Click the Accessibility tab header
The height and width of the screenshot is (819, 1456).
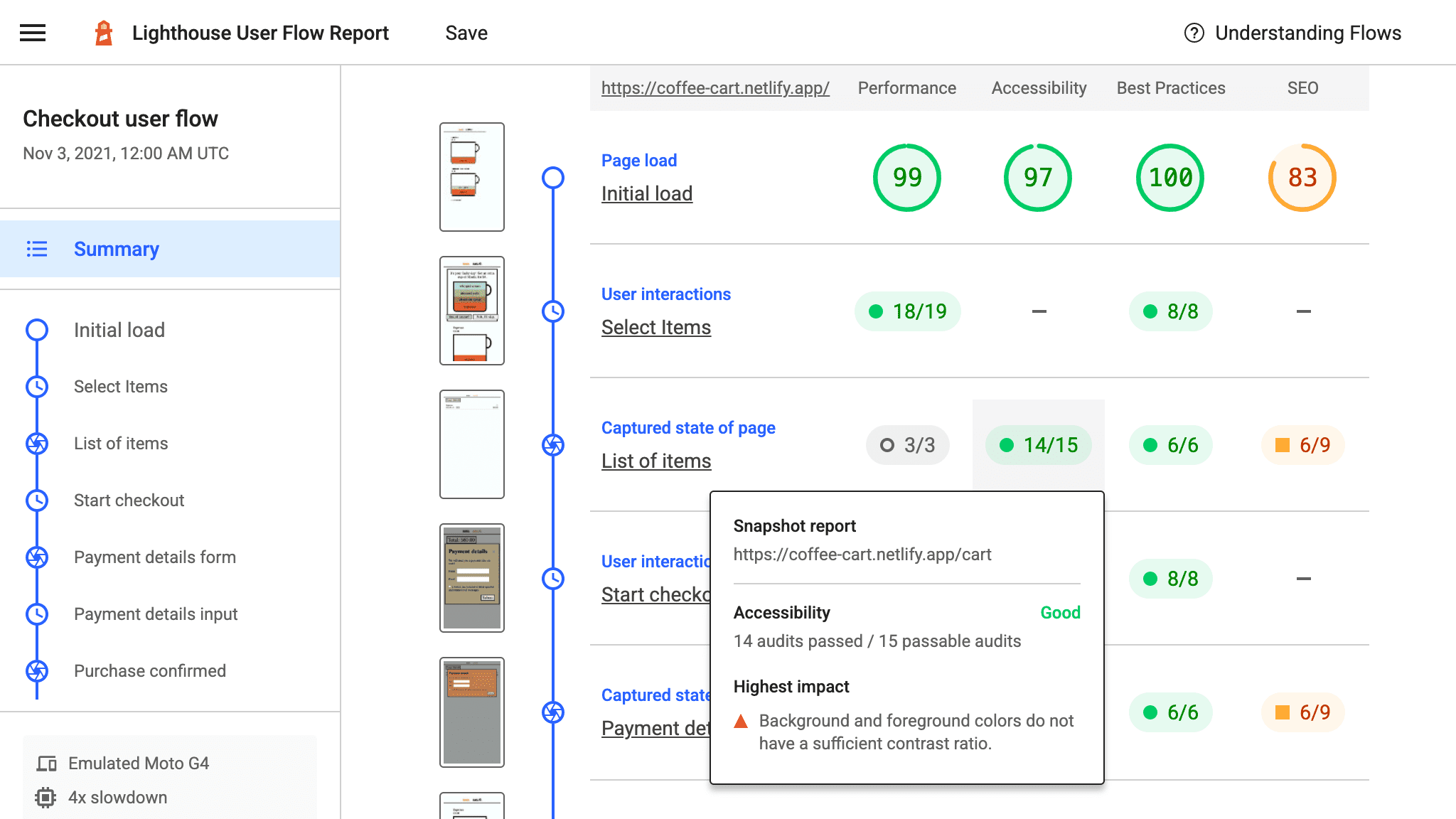1038,87
